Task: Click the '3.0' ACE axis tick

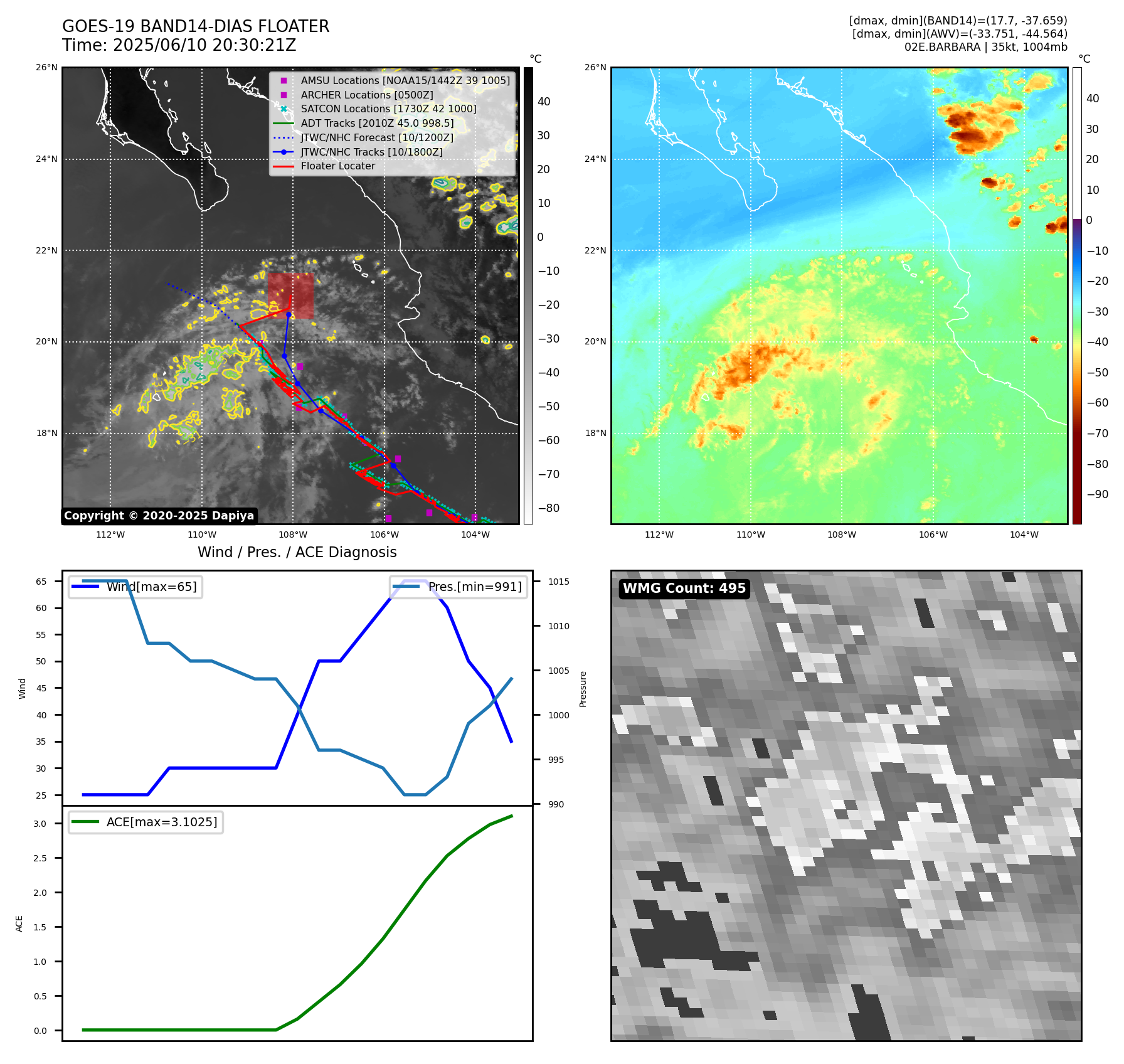Action: [x=40, y=824]
